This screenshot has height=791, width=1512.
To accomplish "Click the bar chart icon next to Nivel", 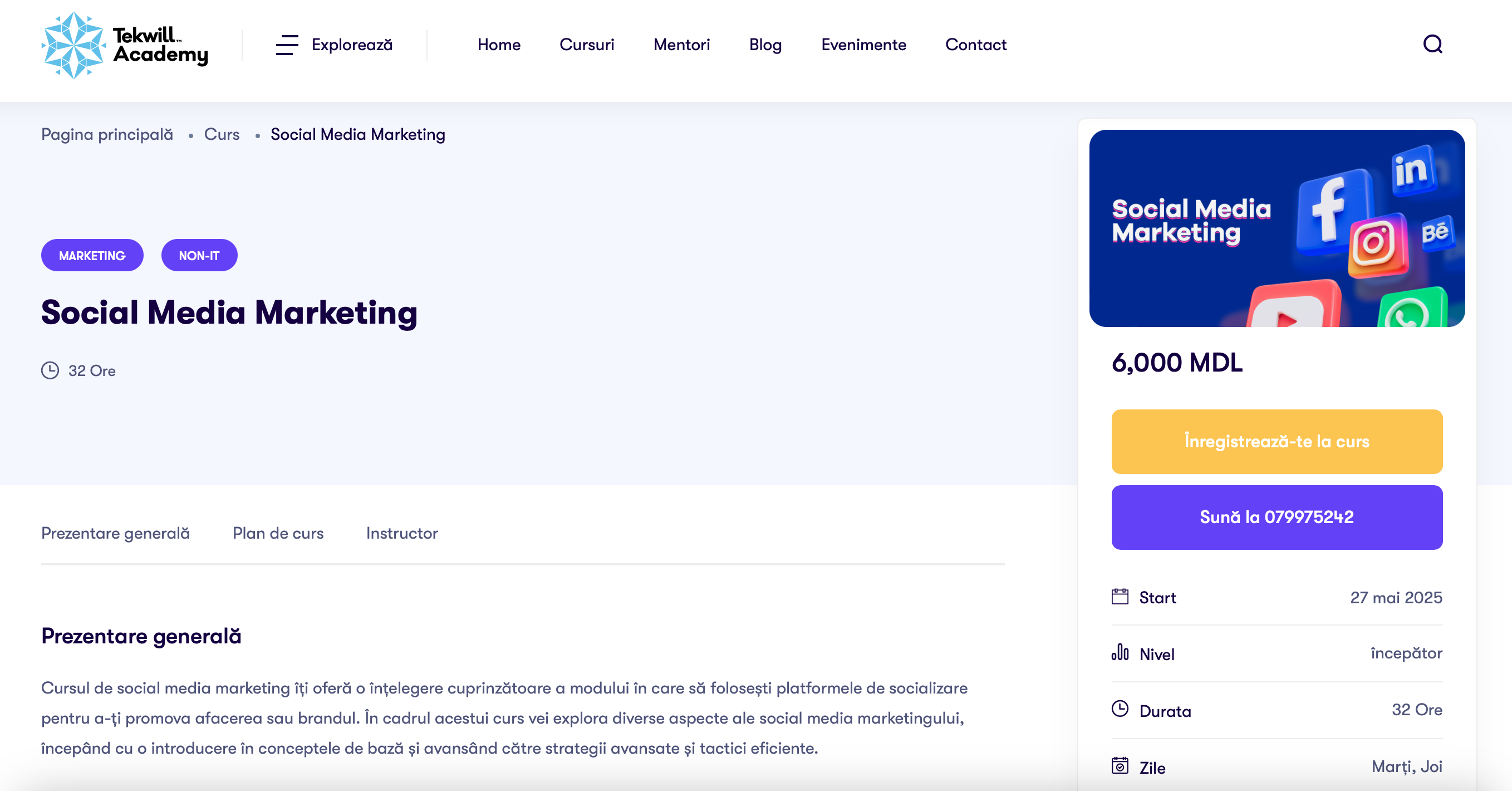I will 1120,652.
